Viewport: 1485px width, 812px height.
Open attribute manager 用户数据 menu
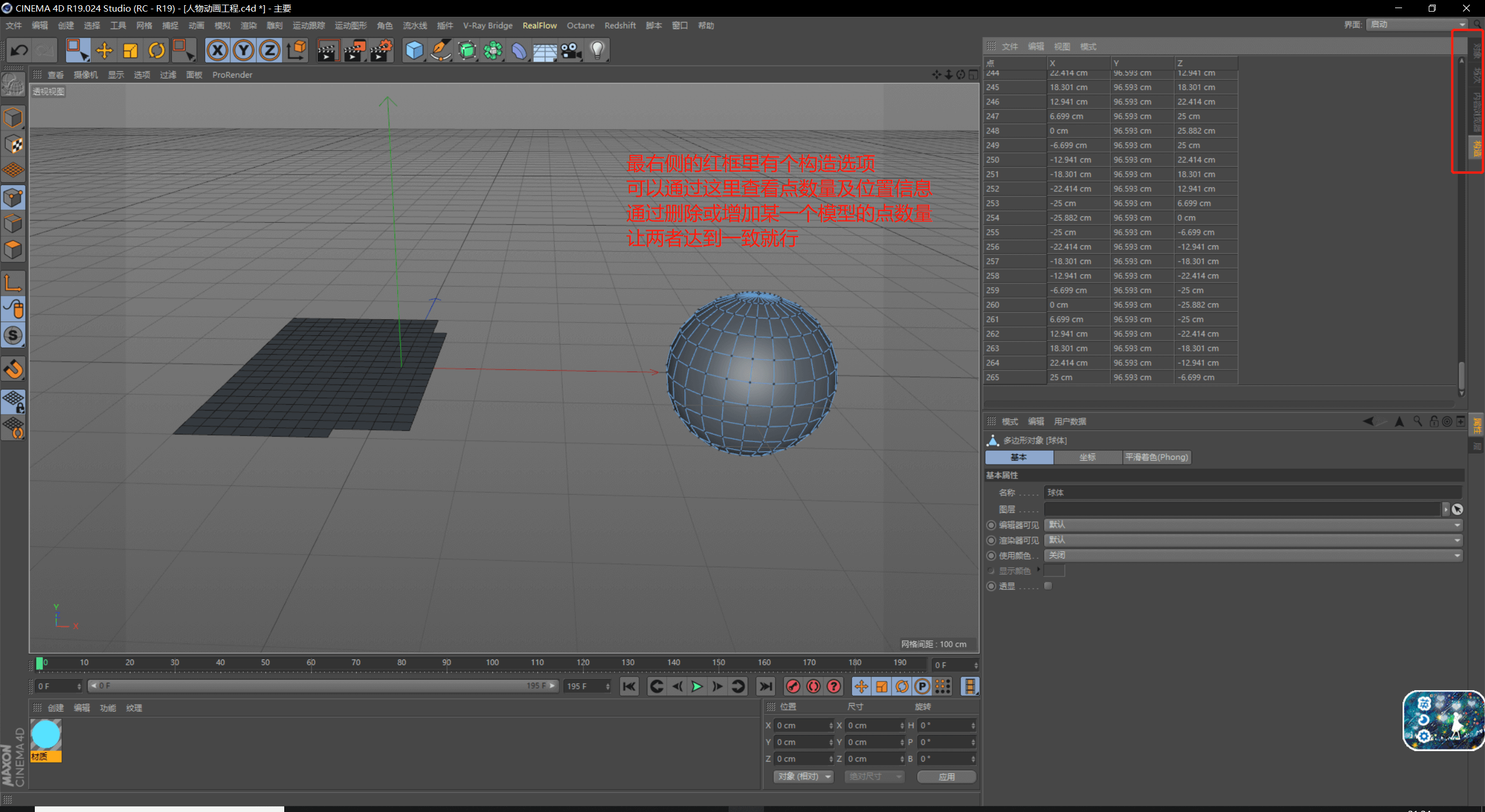pyautogui.click(x=1070, y=422)
